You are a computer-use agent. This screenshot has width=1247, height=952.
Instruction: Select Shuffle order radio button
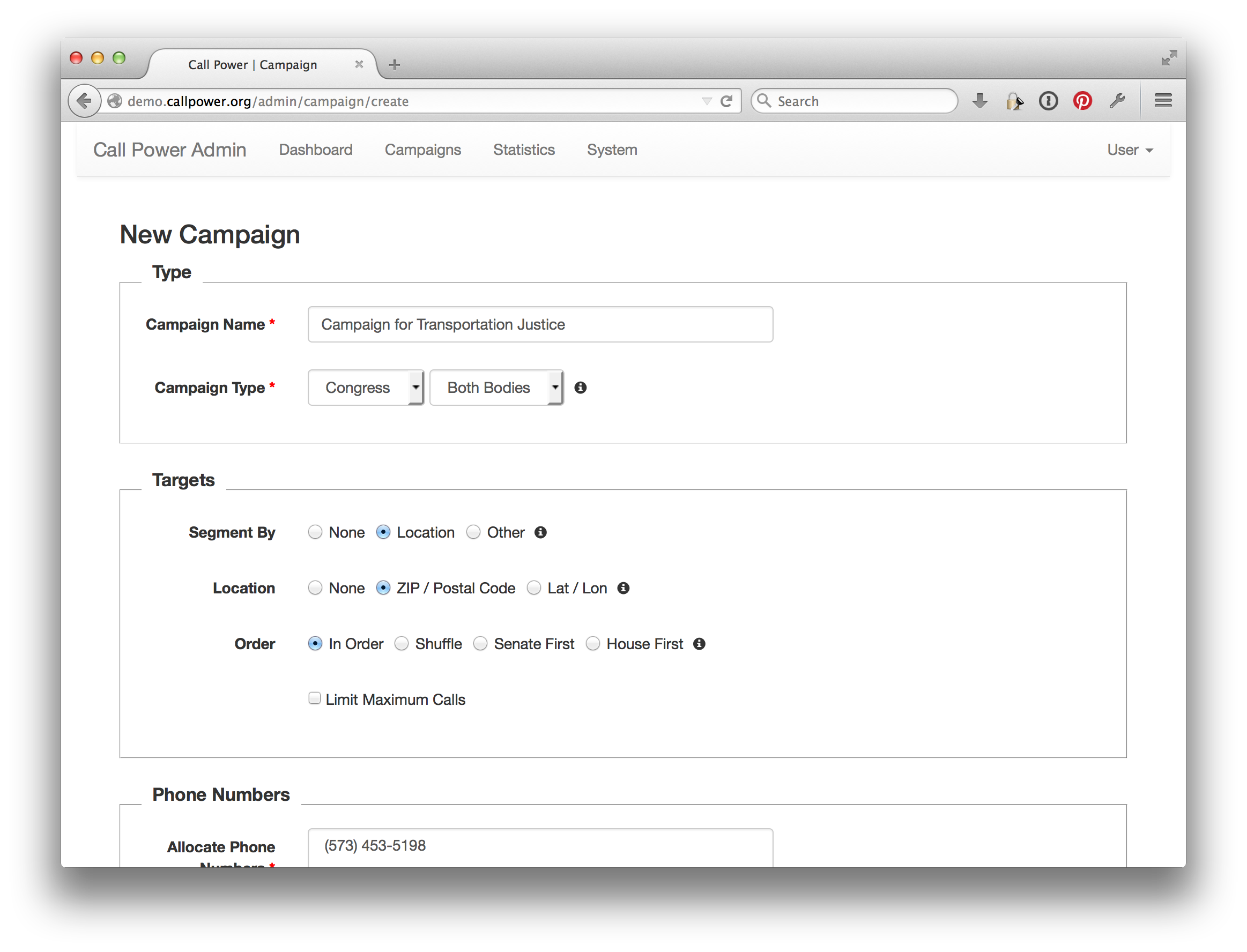tap(402, 643)
